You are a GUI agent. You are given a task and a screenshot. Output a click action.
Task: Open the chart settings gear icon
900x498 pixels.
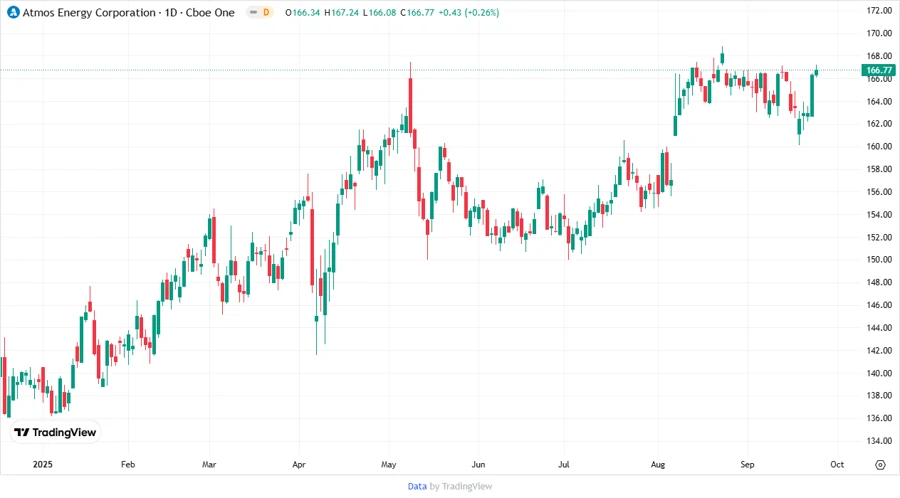(880, 465)
